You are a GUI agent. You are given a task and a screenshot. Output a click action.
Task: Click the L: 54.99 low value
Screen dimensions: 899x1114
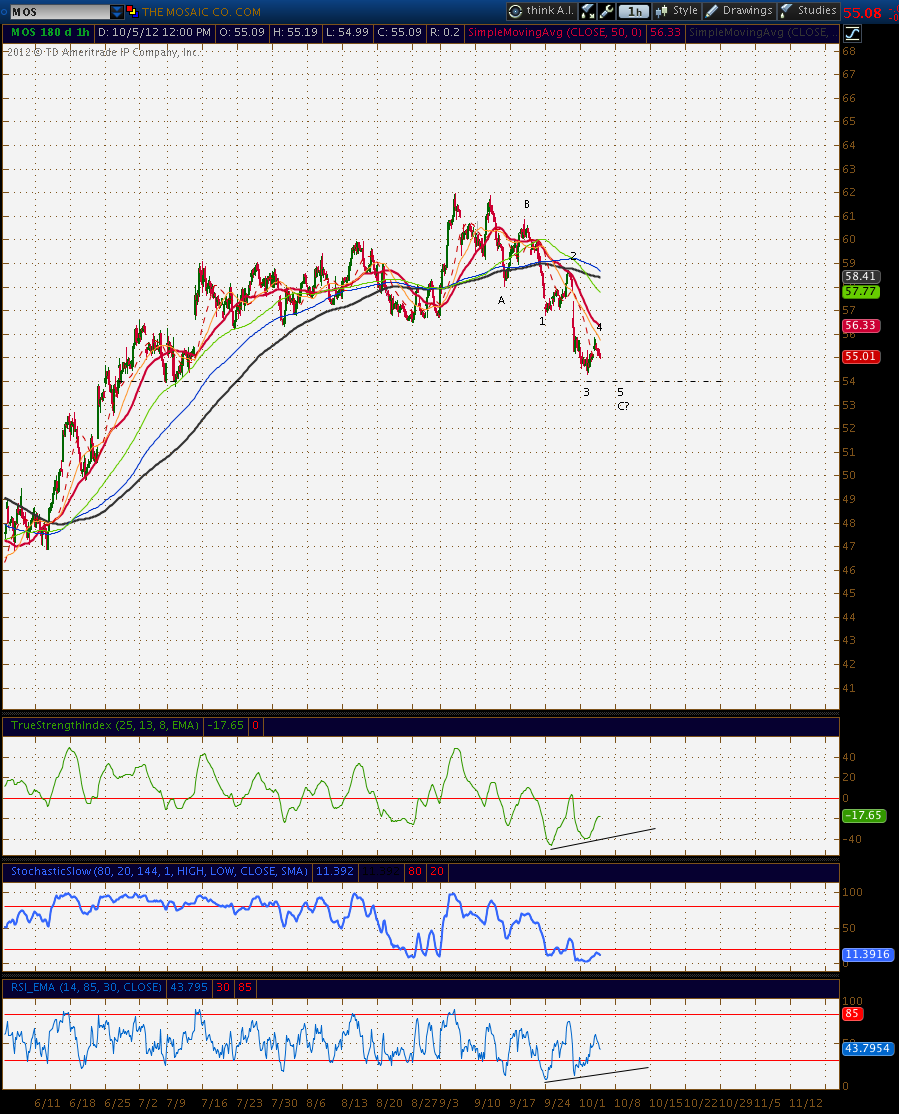[348, 33]
